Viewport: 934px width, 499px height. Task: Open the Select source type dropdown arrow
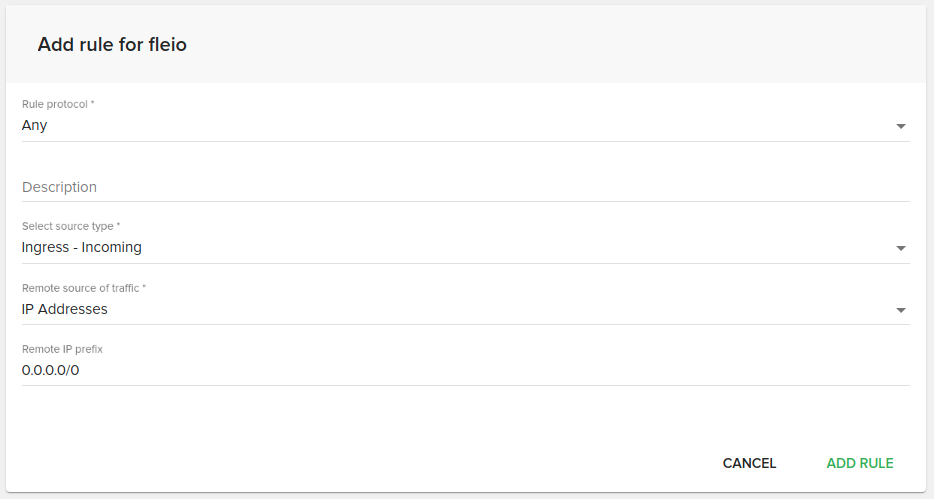tap(900, 248)
